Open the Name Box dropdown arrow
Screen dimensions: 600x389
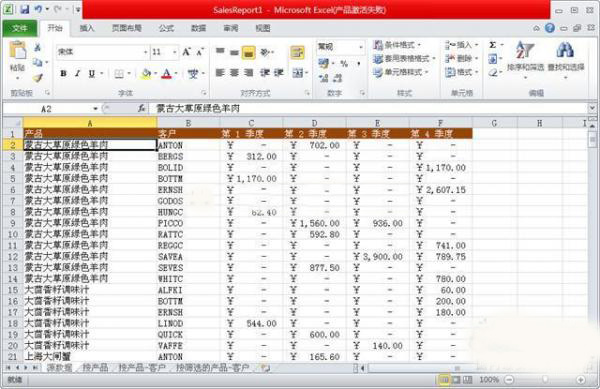(x=95, y=109)
